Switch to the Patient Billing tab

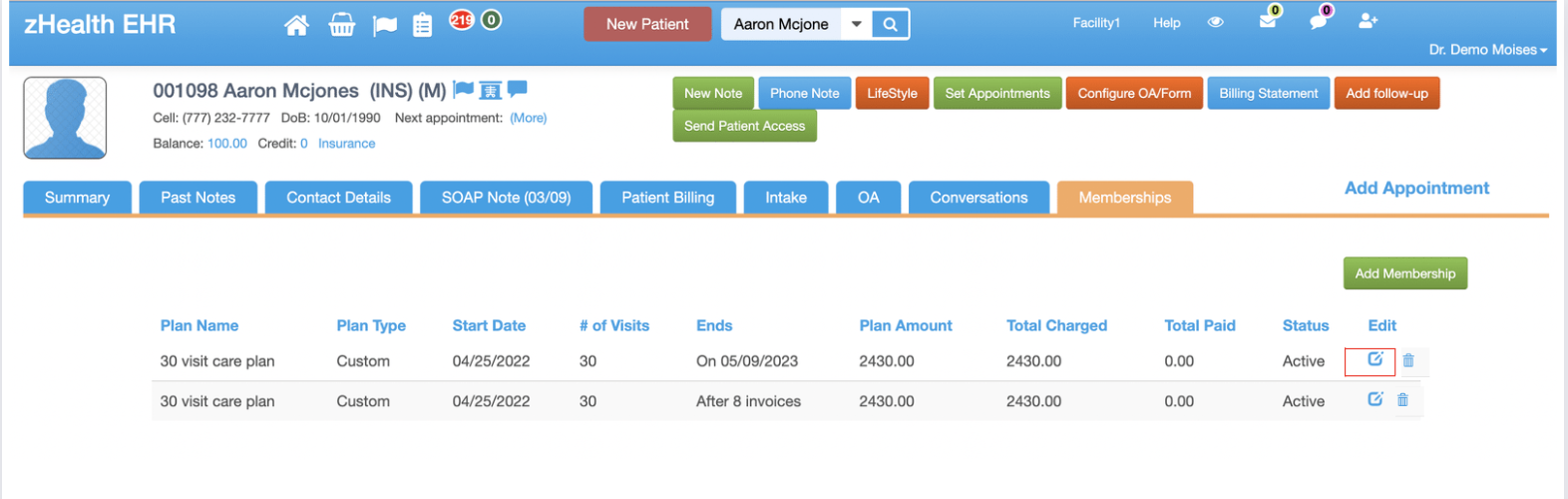click(668, 198)
